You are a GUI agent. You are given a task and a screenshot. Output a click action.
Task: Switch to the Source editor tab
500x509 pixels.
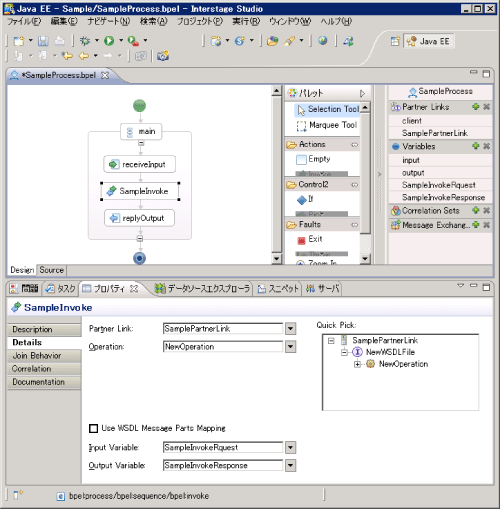[51, 270]
